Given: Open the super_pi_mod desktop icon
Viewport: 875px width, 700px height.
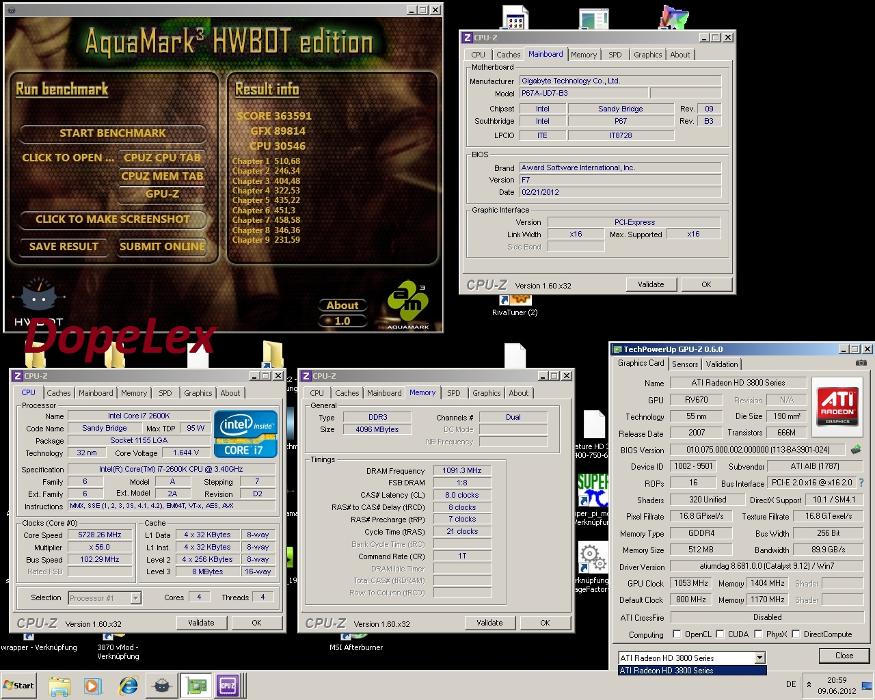Looking at the screenshot, I should click(592, 500).
